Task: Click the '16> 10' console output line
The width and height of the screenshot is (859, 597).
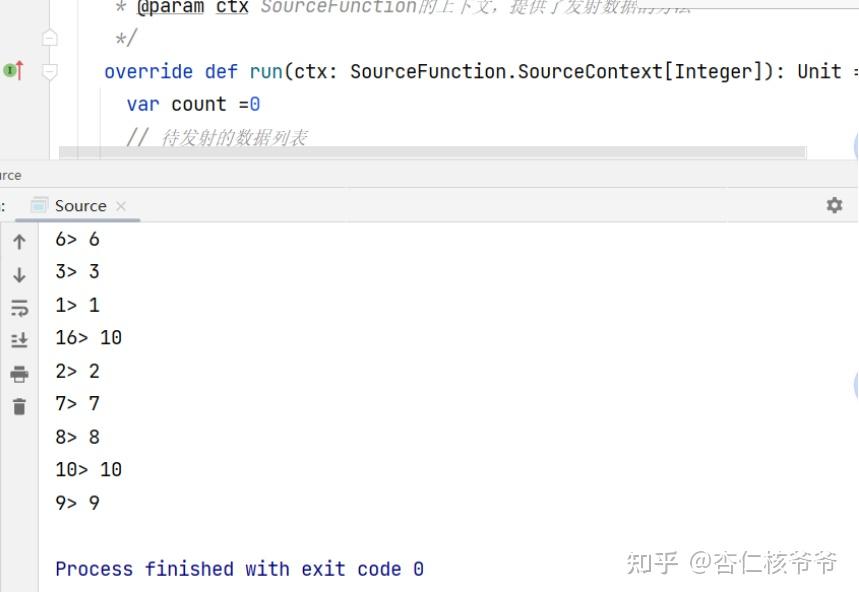Action: pos(88,338)
